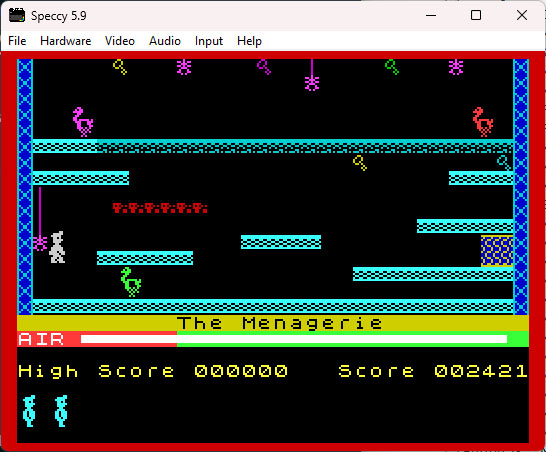The width and height of the screenshot is (546, 452).
Task: Minimize the Speccy window
Action: [431, 15]
